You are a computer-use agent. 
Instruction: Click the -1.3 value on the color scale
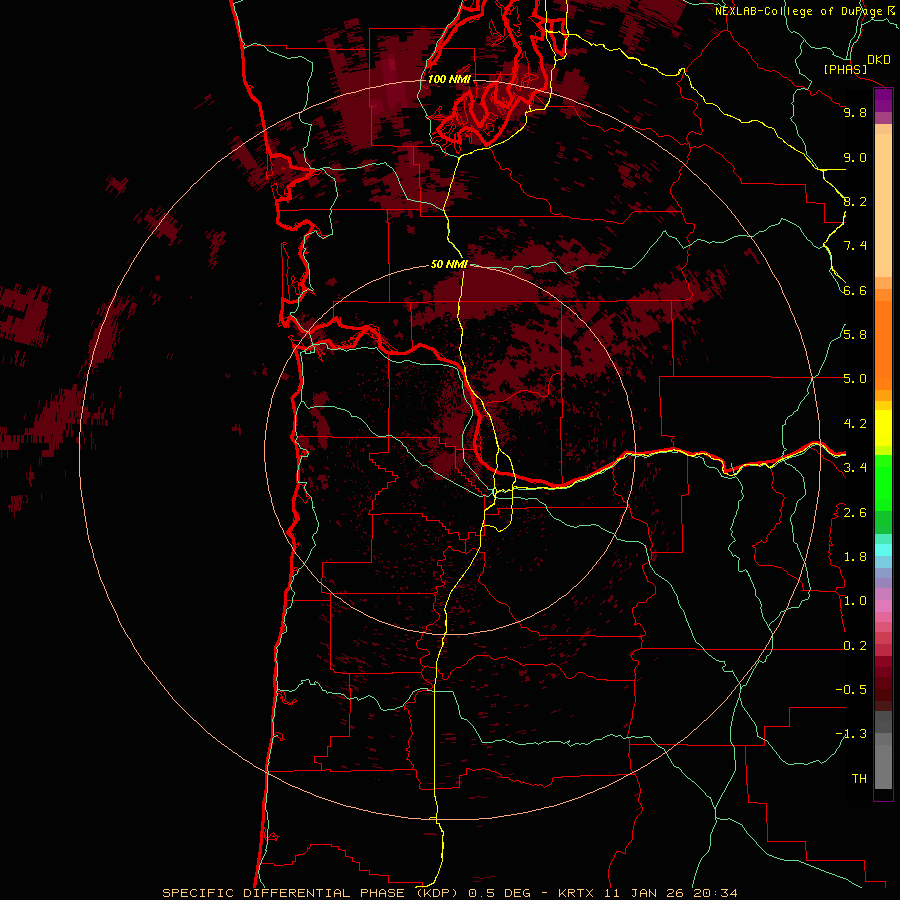pos(851,734)
